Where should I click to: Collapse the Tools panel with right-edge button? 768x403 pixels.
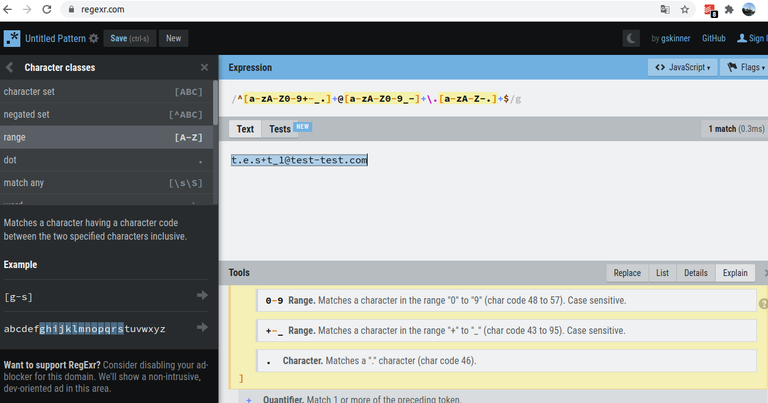tap(765, 273)
